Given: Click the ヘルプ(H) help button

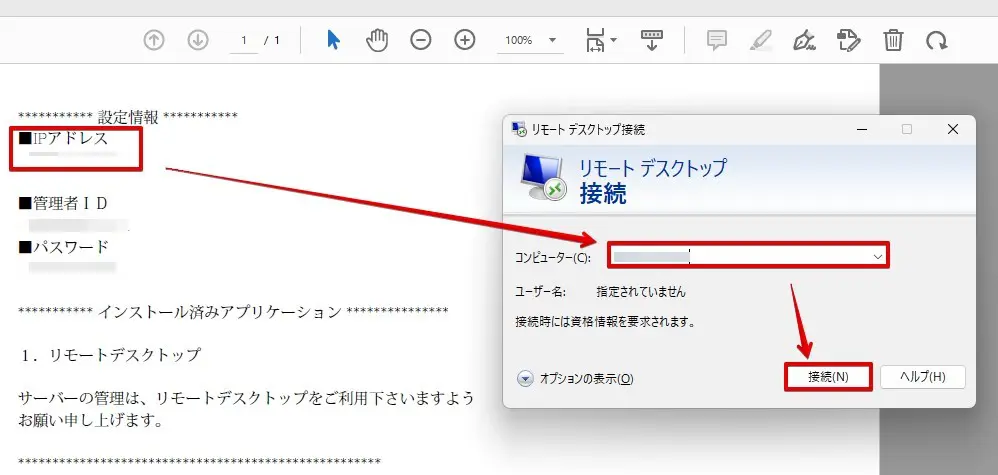Looking at the screenshot, I should click(x=922, y=377).
